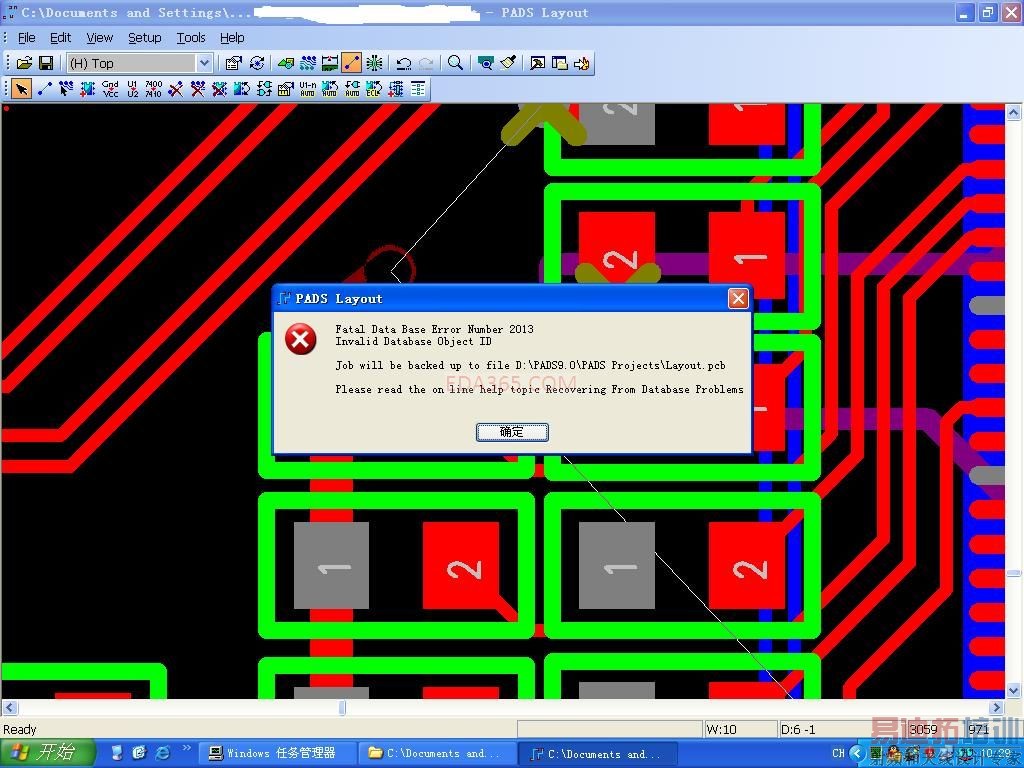Click the Open file icon
1024x768 pixels.
[x=24, y=63]
